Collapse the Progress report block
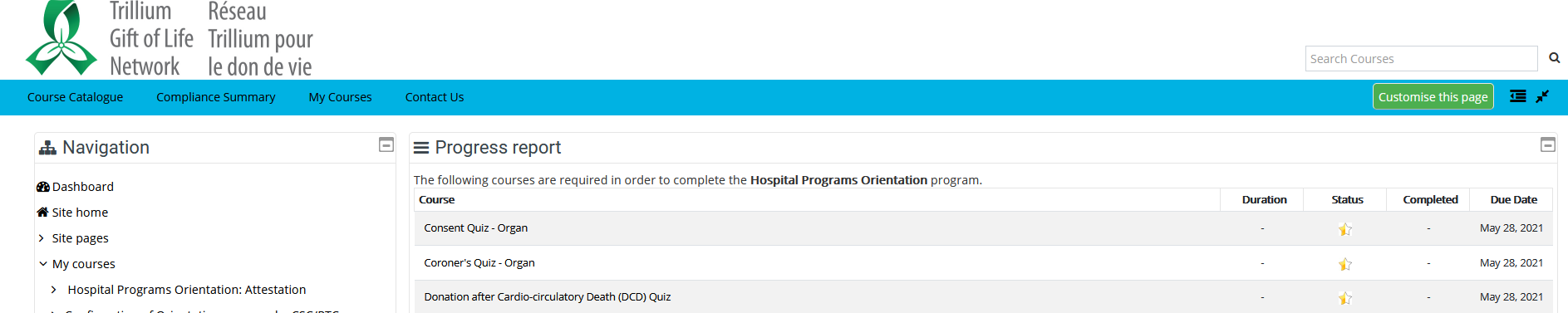This screenshot has height=313, width=1568. click(1547, 144)
